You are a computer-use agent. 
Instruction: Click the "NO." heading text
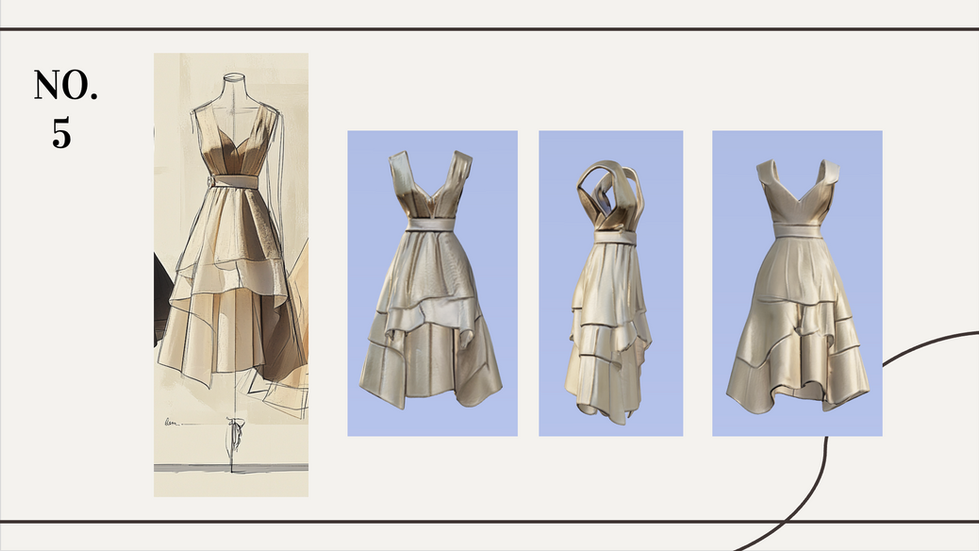pos(66,85)
